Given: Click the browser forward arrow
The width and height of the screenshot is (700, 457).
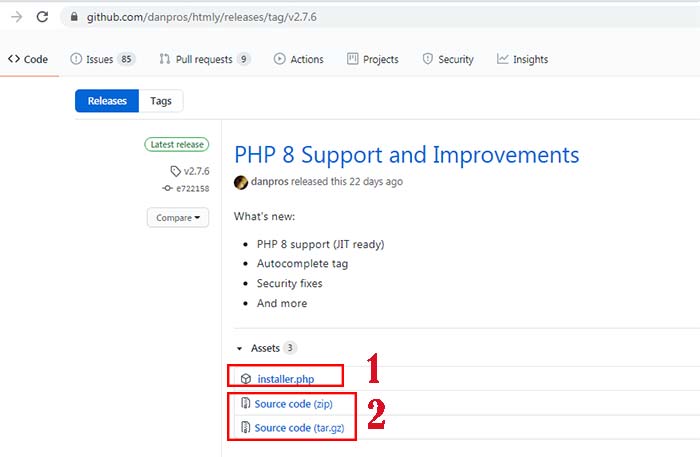Looking at the screenshot, I should [x=17, y=17].
